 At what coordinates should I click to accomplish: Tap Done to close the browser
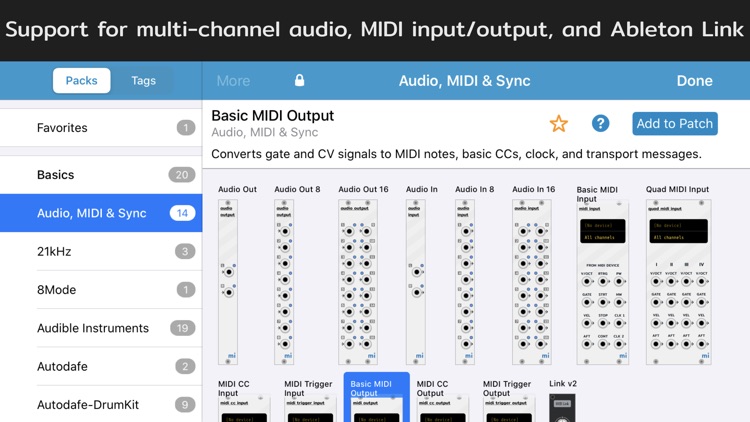(695, 80)
